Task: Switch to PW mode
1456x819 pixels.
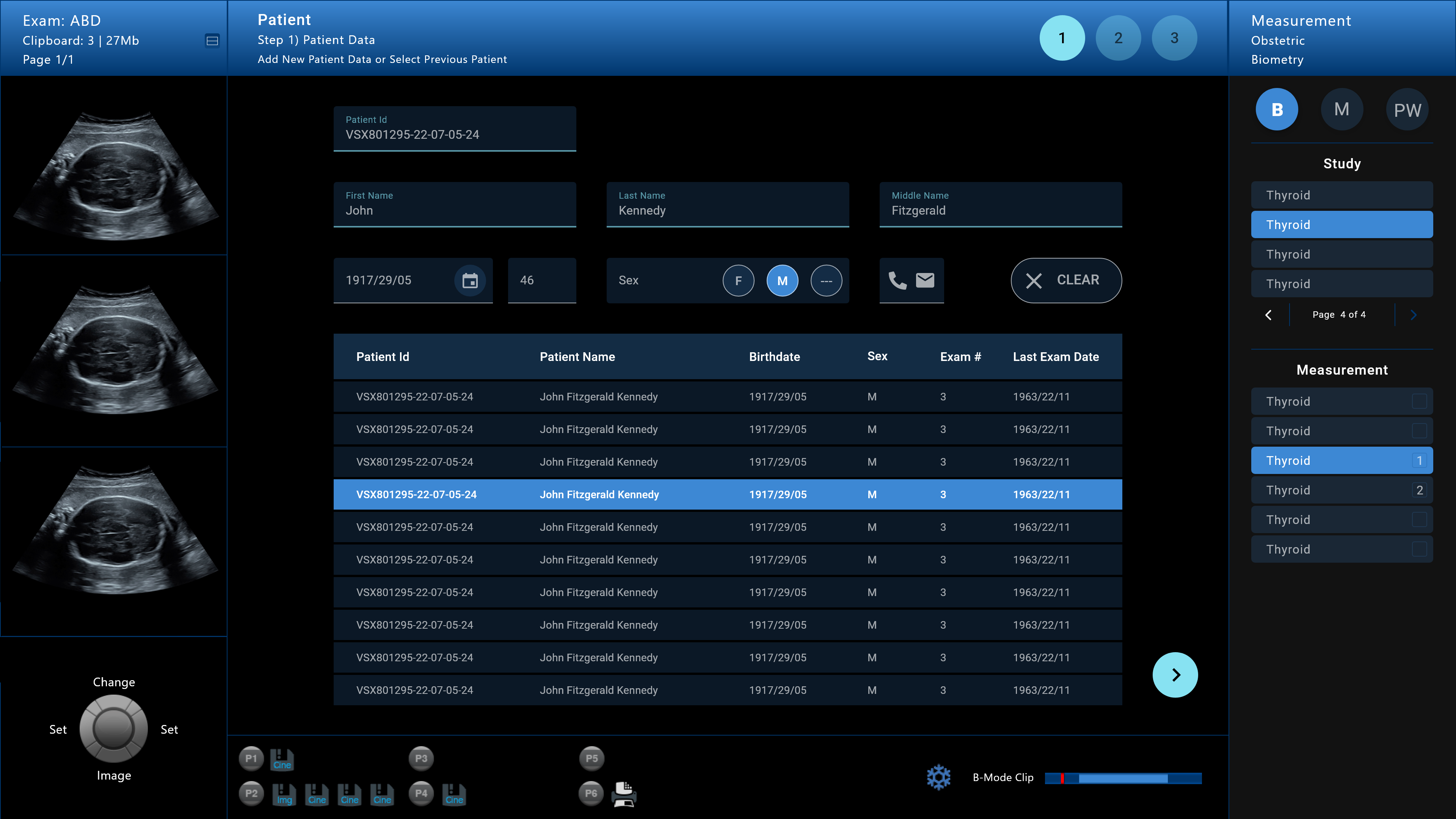Action: coord(1407,110)
